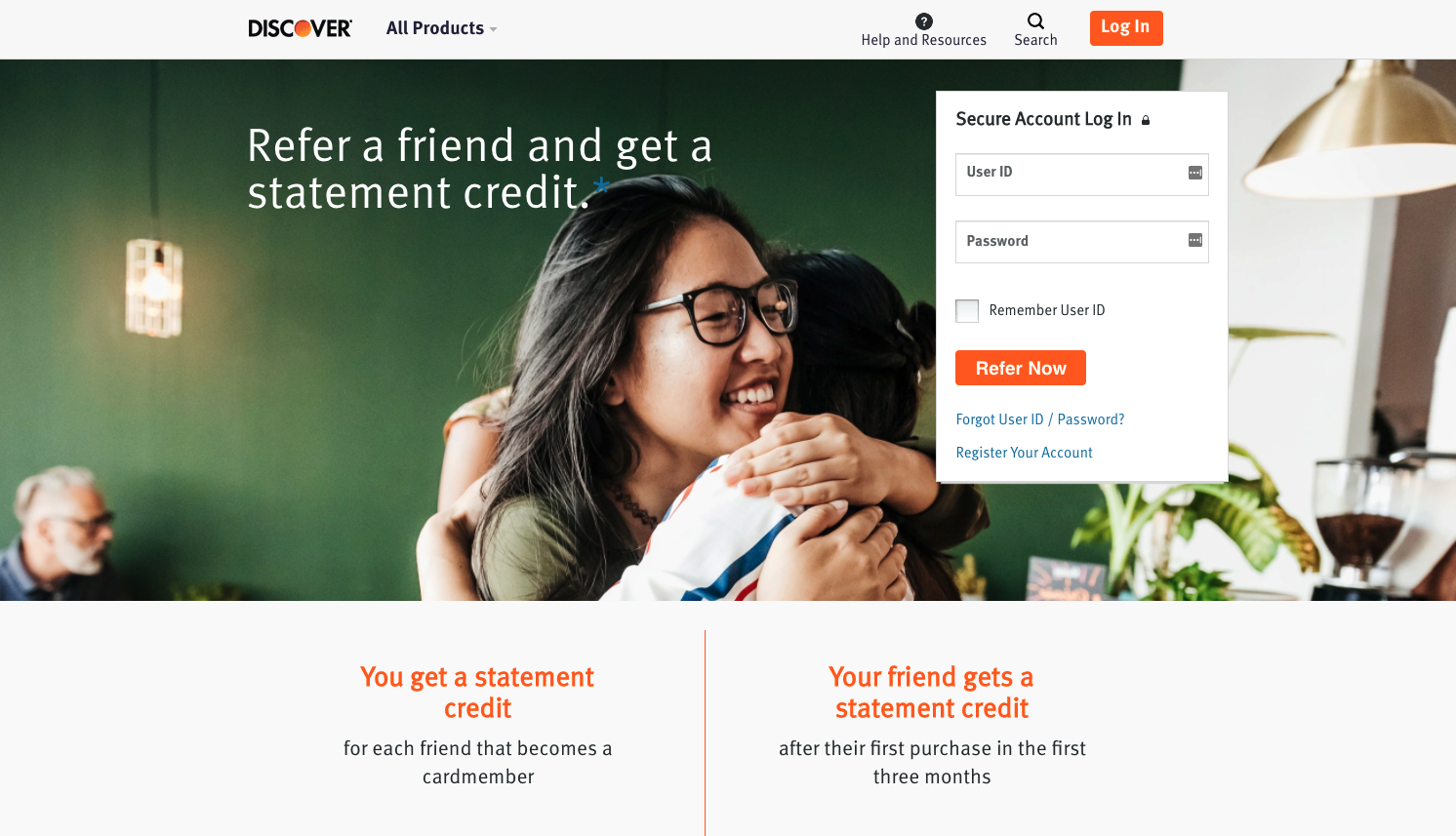Focus the Password input field

[1082, 242]
